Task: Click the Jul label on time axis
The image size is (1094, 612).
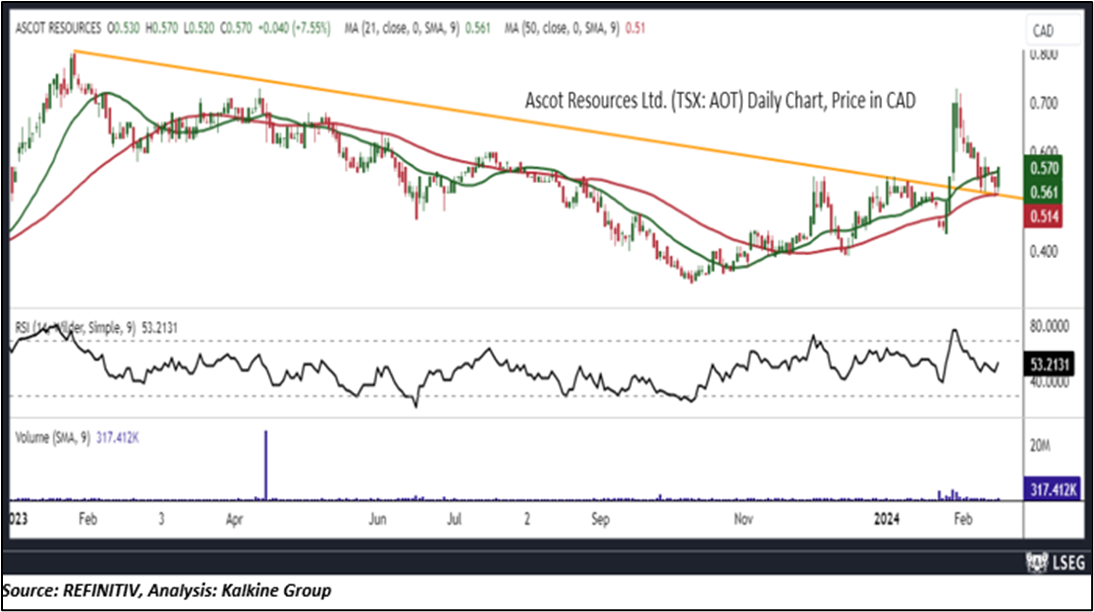Action: point(454,519)
